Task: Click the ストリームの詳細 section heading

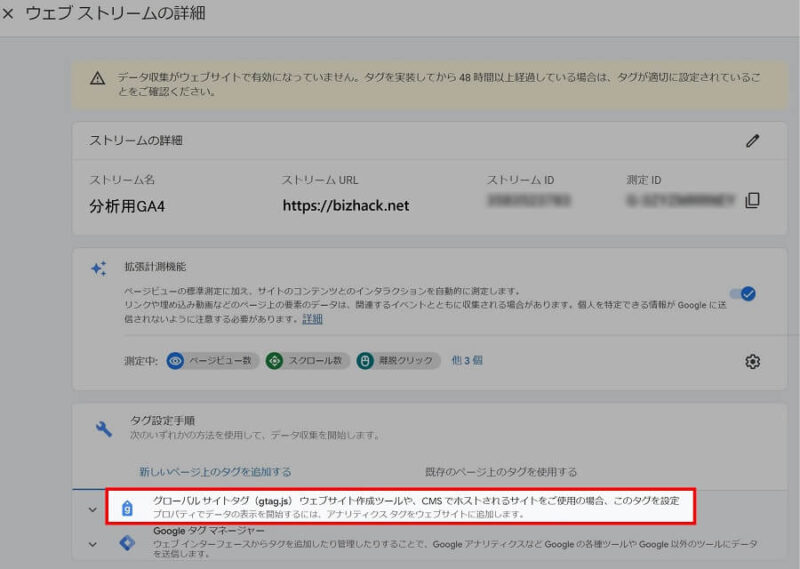Action: coord(136,140)
